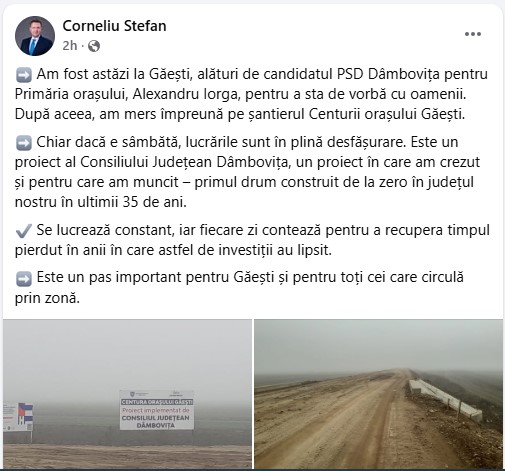The height and width of the screenshot is (471, 505).
Task: Click the Centura Orașului Găești billboard sign
Action: 157,410
